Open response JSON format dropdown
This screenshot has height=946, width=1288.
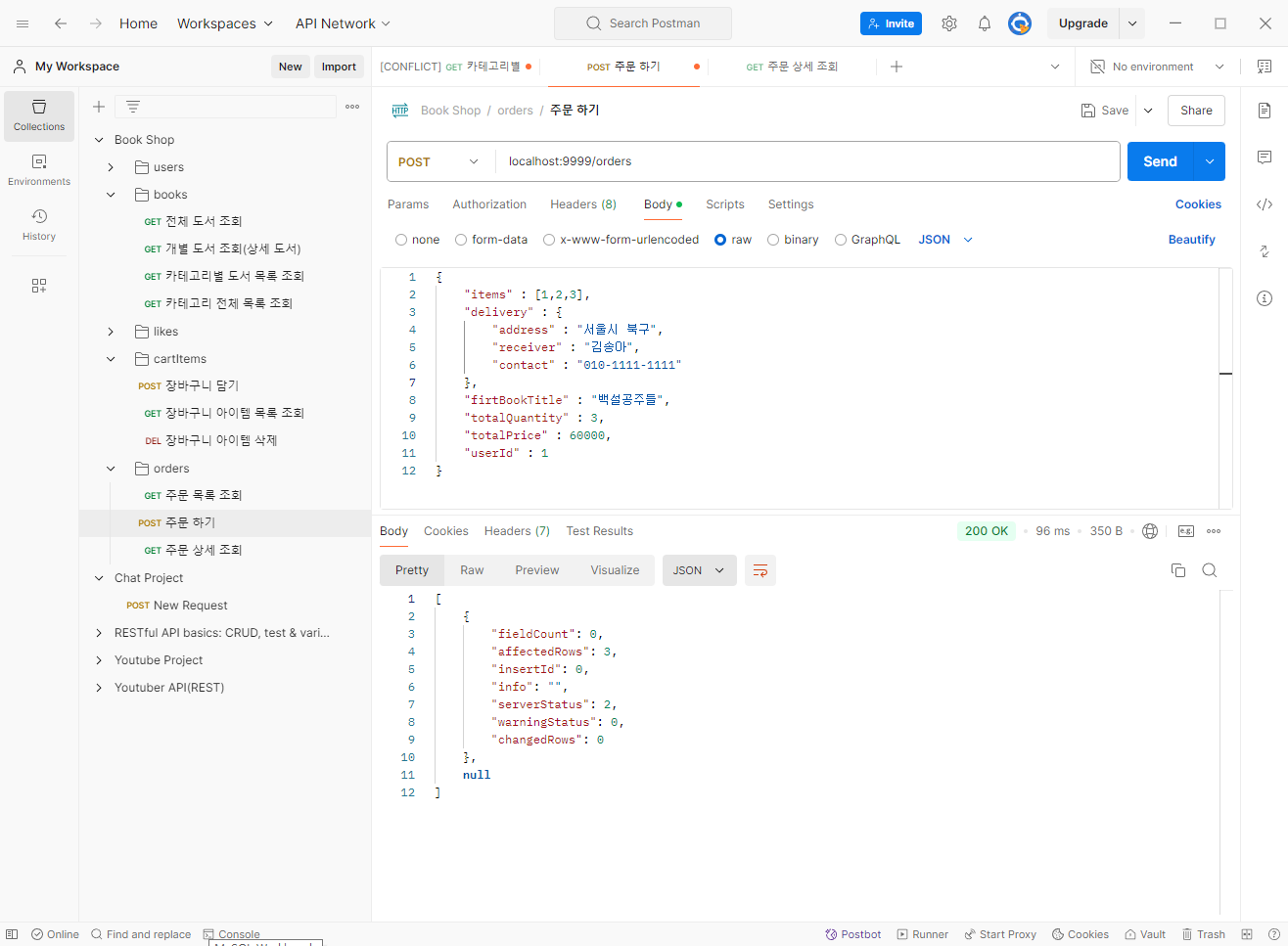point(699,570)
